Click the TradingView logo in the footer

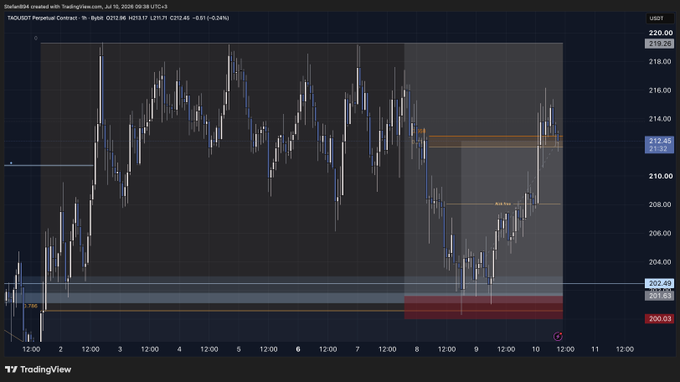(38, 369)
